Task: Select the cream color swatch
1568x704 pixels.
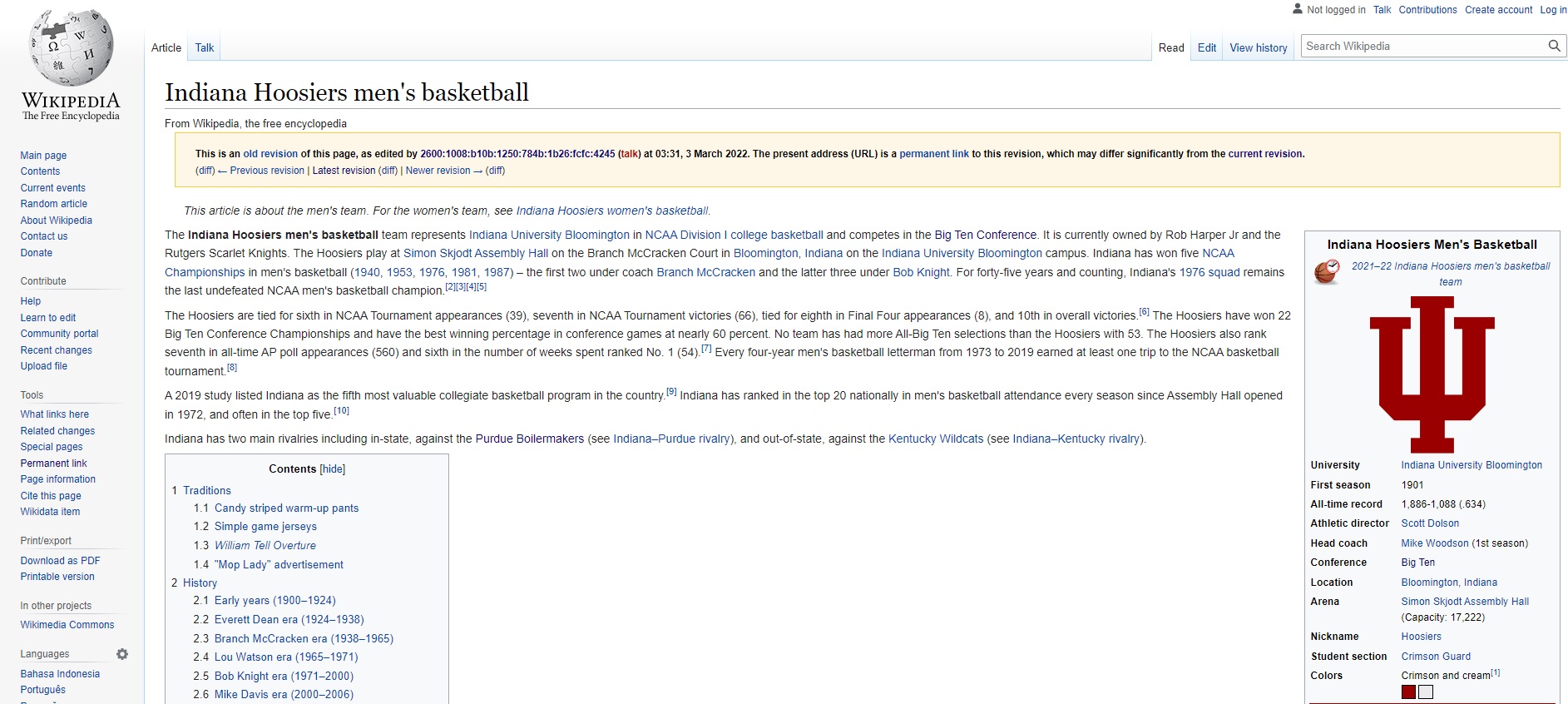Action: 1426,692
